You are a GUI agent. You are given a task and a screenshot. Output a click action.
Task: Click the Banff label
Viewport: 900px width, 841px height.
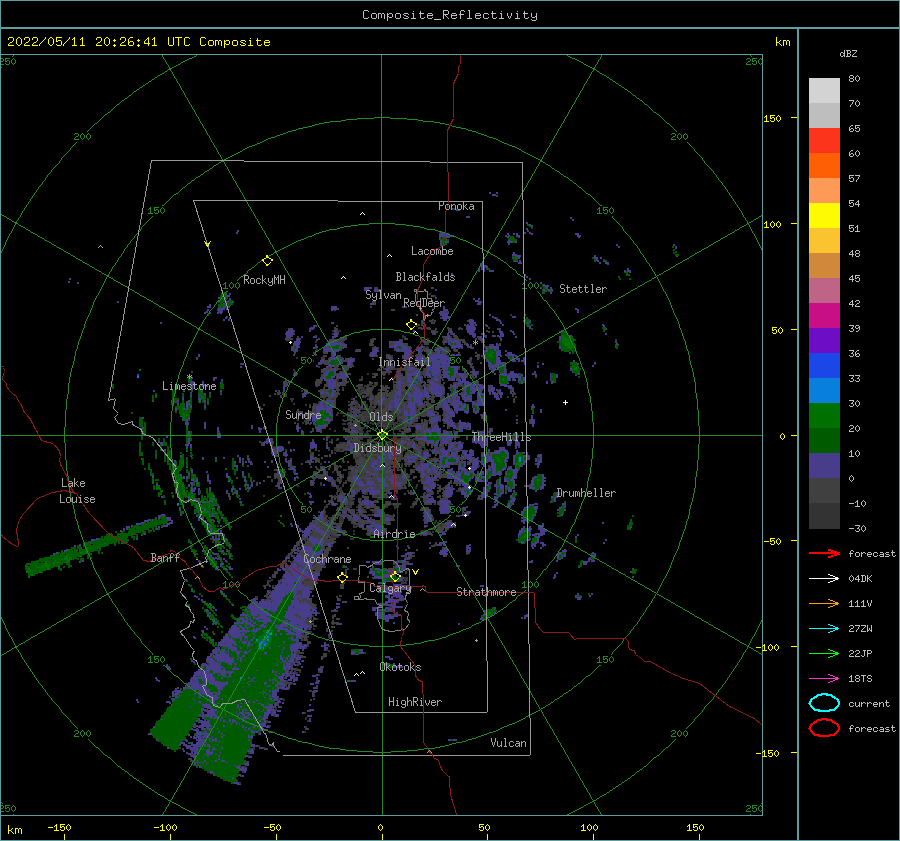pyautogui.click(x=165, y=557)
